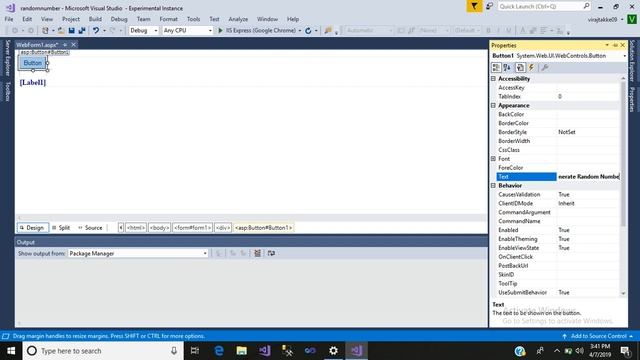This screenshot has width=640, height=360.
Task: Click the Property Pages wrench icon
Action: click(x=544, y=67)
